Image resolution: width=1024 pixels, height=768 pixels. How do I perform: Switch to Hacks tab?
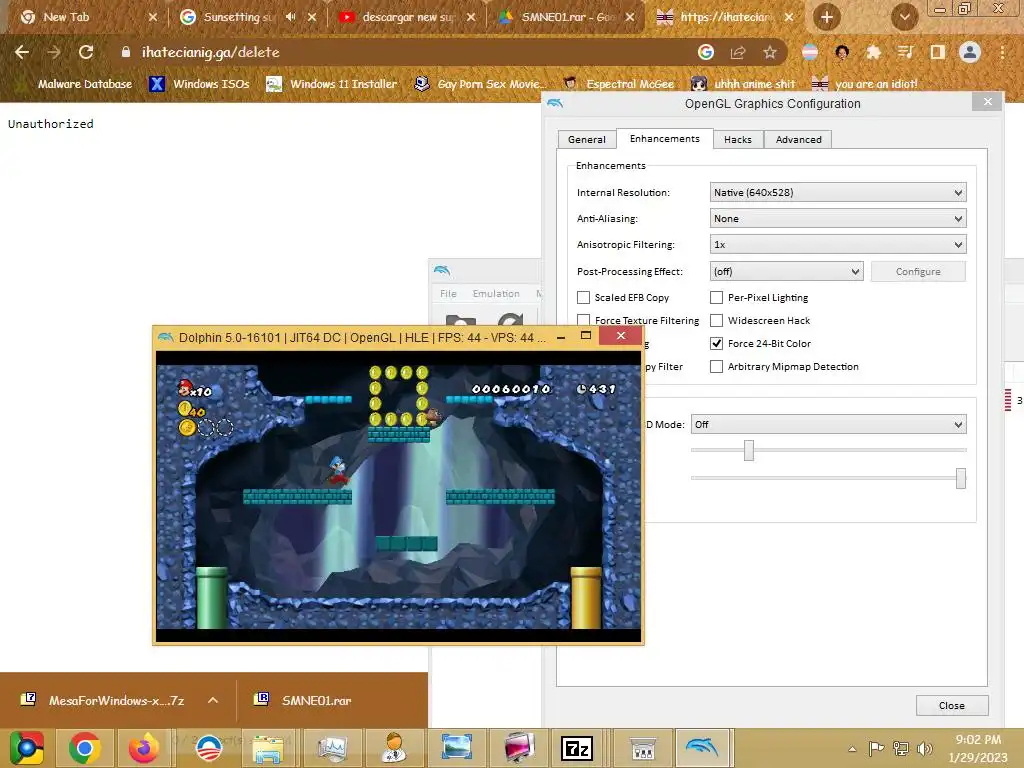737,140
